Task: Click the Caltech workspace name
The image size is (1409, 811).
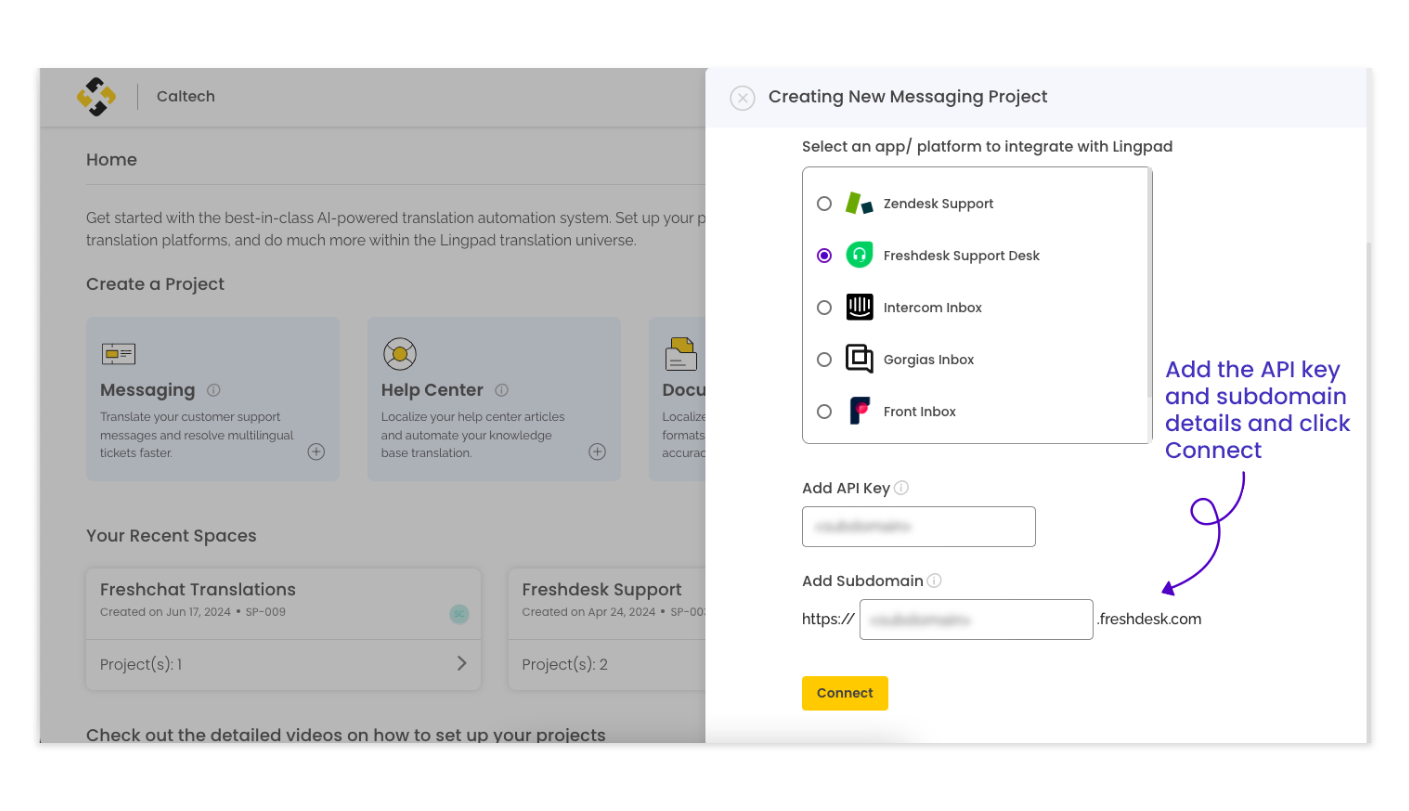Action: (185, 96)
